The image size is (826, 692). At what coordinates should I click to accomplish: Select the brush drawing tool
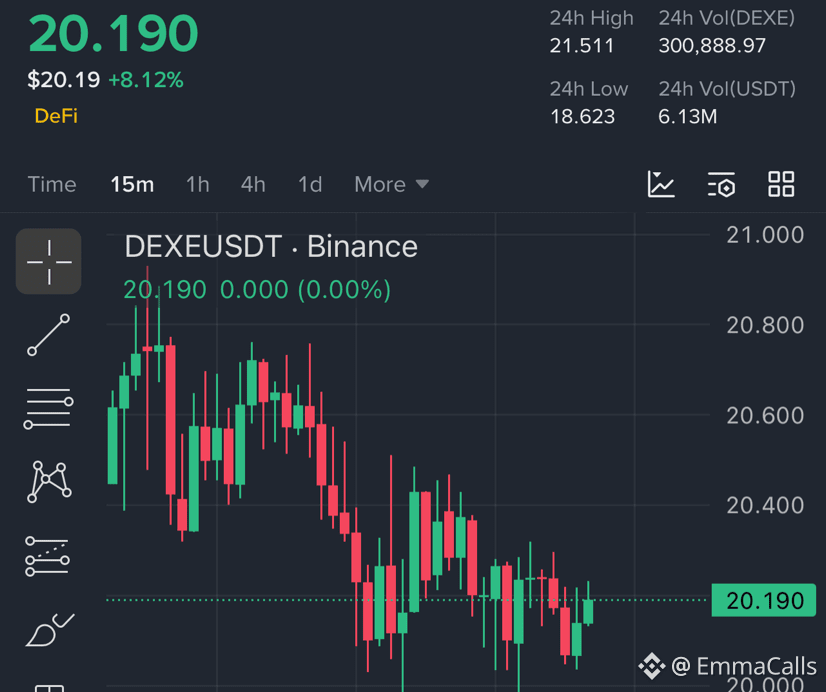50,630
